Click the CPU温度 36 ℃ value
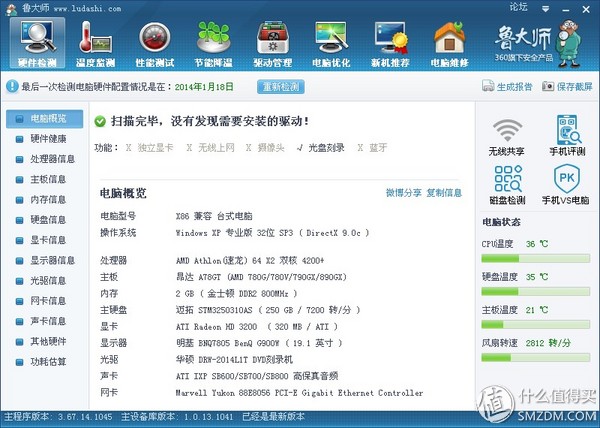Screen dimensions: 600x428 (536, 244)
